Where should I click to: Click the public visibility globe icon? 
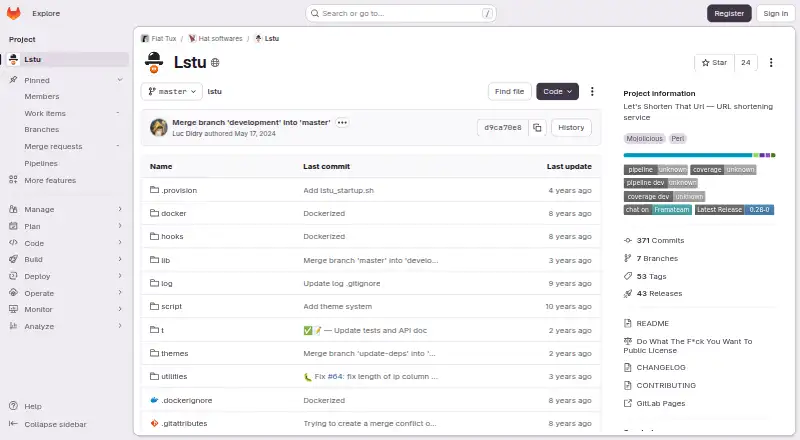(215, 63)
